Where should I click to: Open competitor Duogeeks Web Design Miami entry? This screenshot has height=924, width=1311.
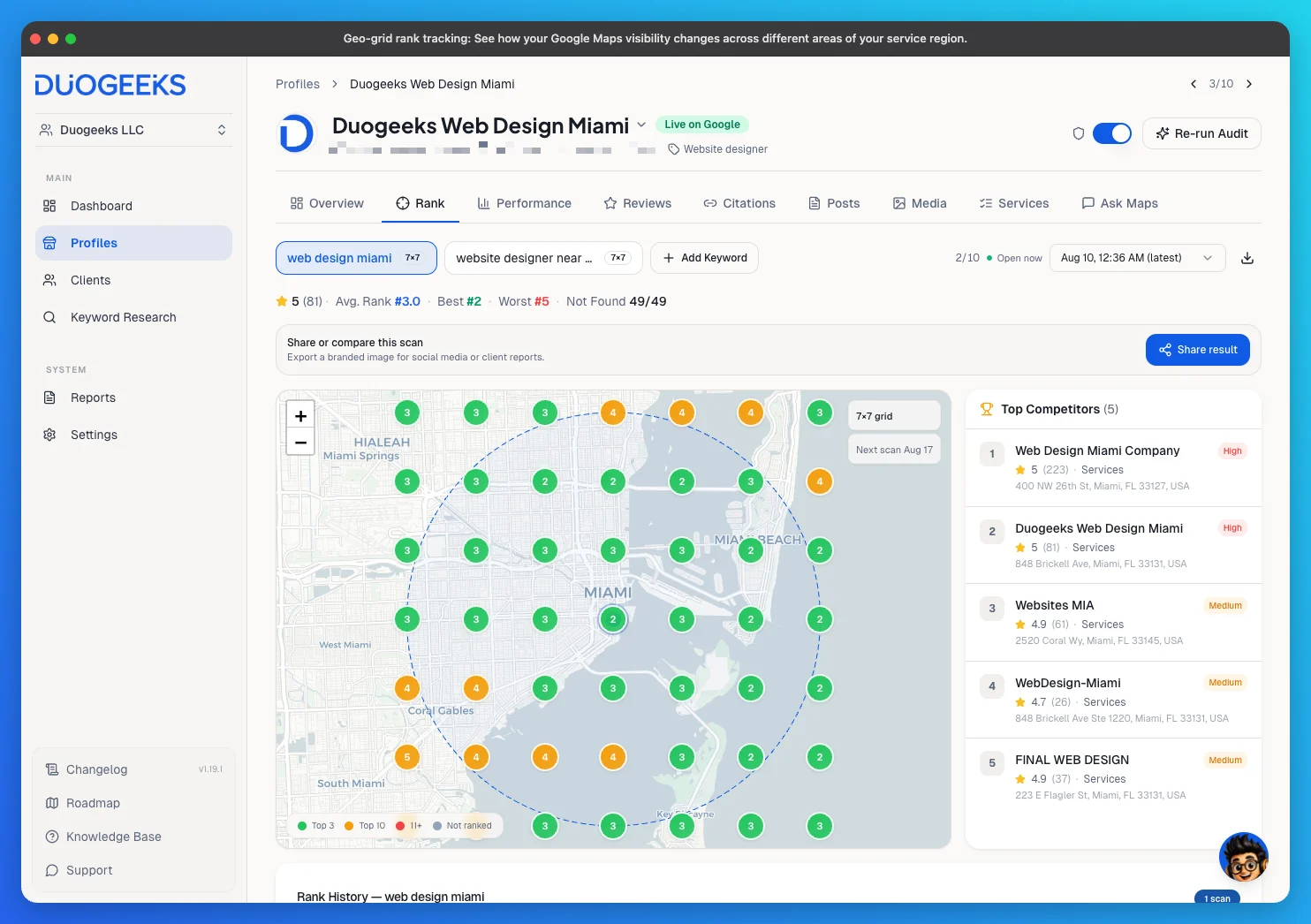(x=1113, y=545)
